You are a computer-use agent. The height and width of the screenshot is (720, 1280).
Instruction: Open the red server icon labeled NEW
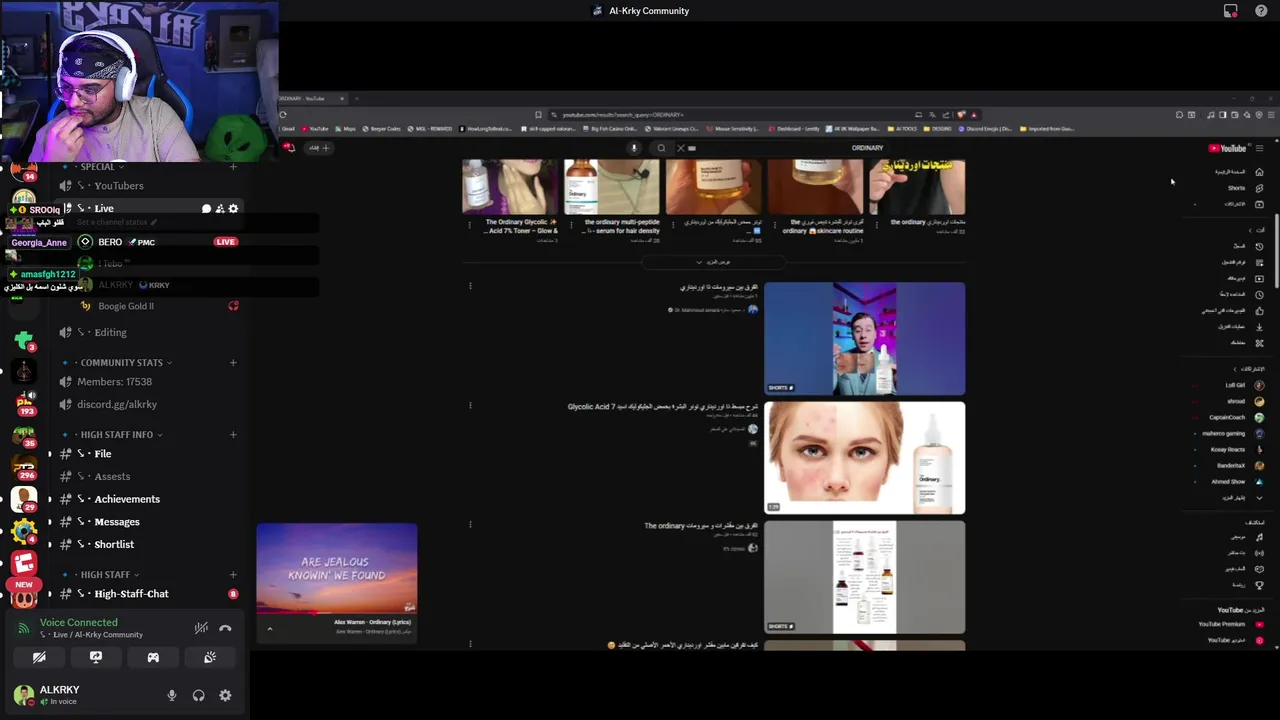coord(24,564)
